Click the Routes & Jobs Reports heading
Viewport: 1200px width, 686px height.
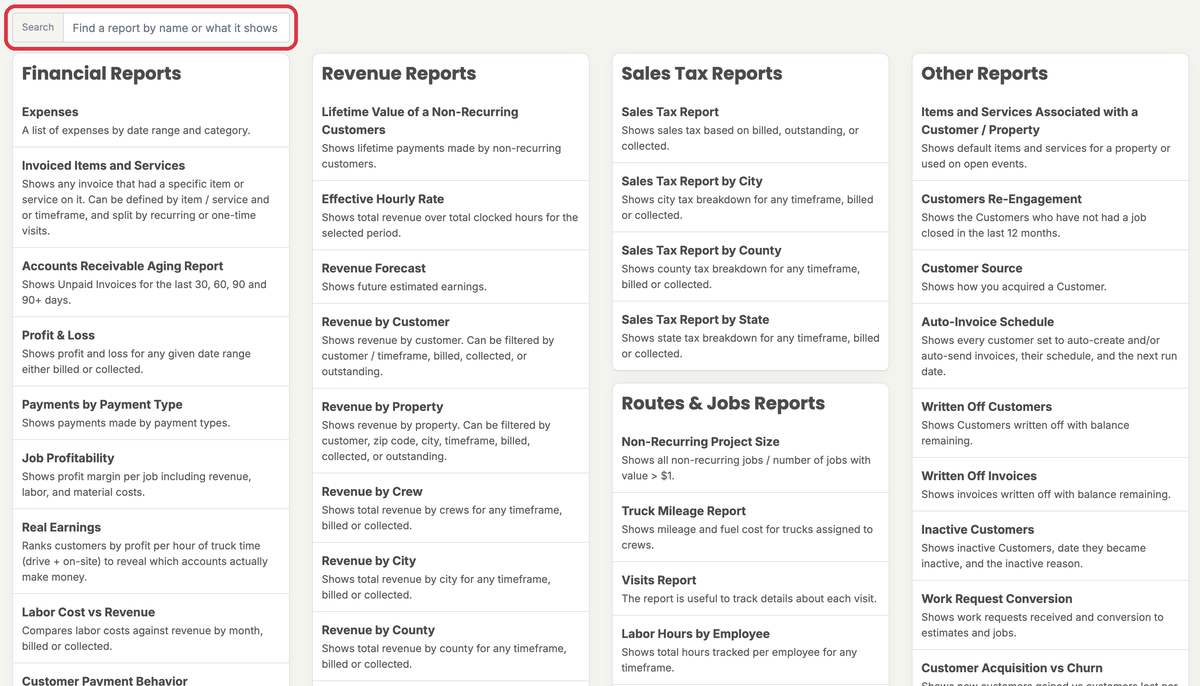(x=723, y=403)
